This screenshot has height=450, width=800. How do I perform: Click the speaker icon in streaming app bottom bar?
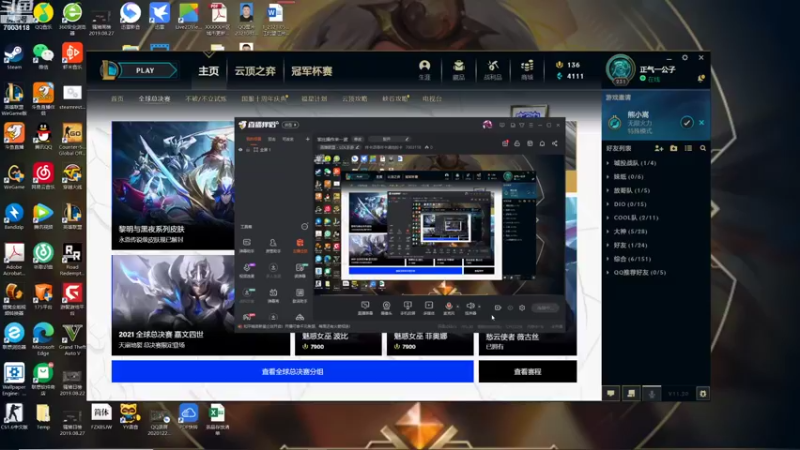pyautogui.click(x=470, y=307)
